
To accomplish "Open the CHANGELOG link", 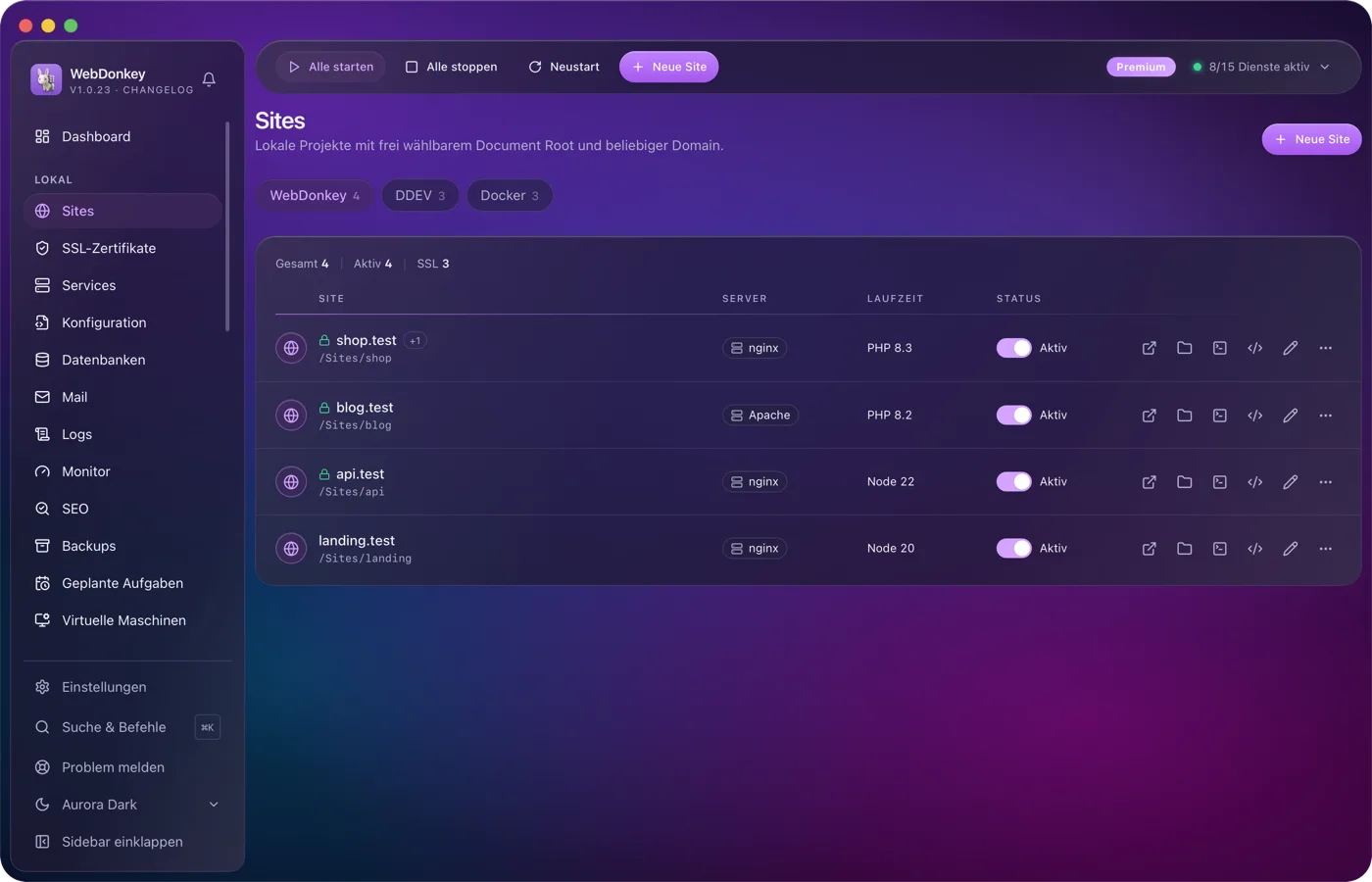I will pyautogui.click(x=158, y=90).
